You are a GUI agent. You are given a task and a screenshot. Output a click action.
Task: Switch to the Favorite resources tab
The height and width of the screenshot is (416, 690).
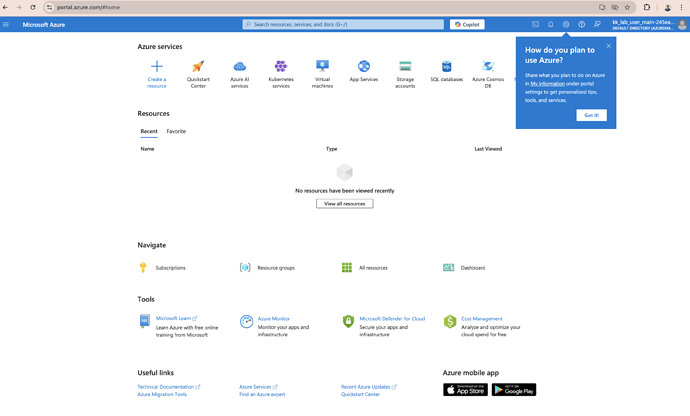176,131
